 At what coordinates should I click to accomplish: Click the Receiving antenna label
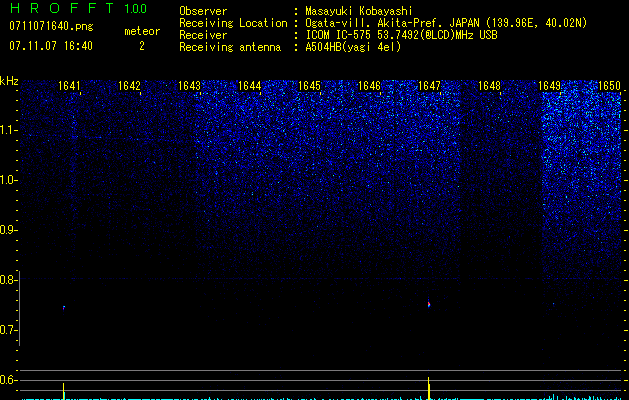coord(230,47)
